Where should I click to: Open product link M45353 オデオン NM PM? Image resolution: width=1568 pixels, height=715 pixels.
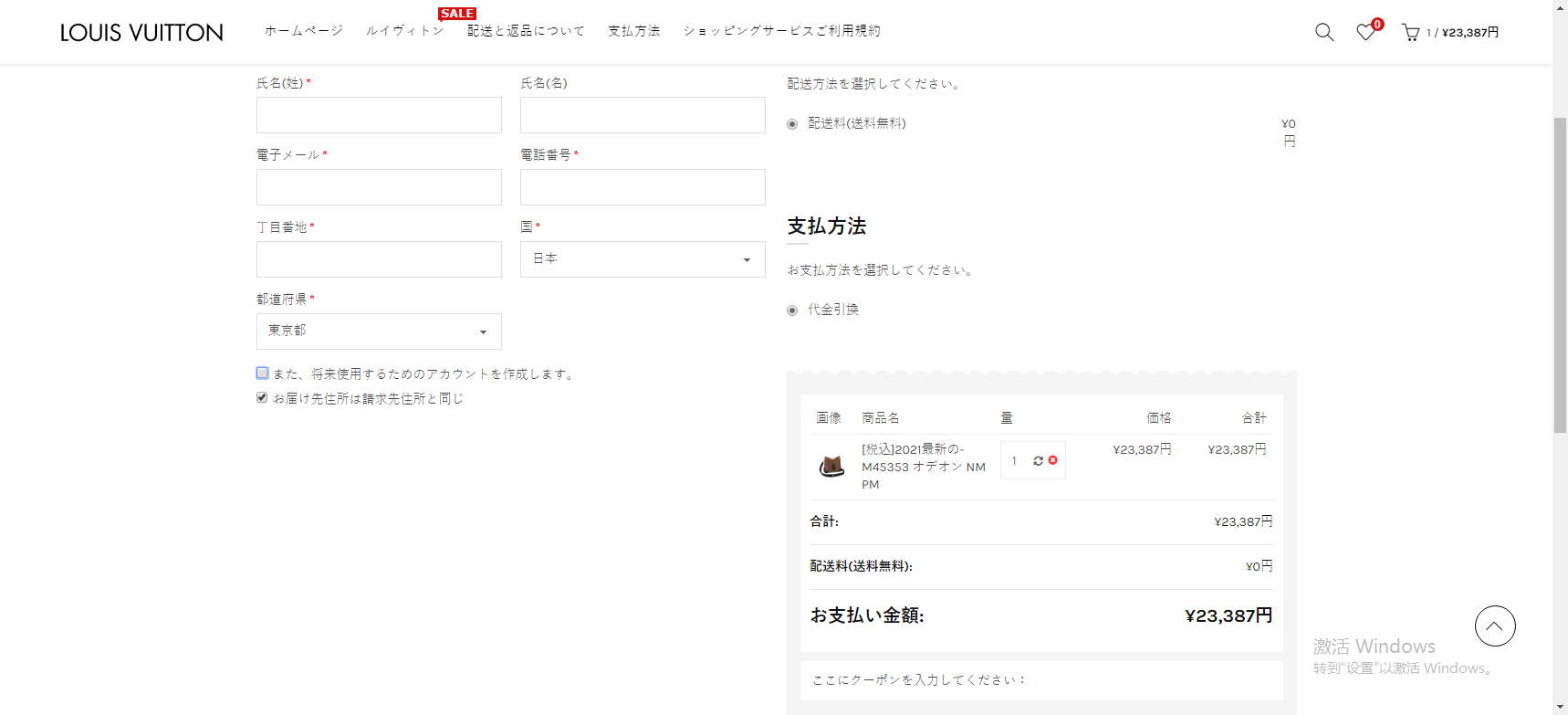[x=924, y=467]
